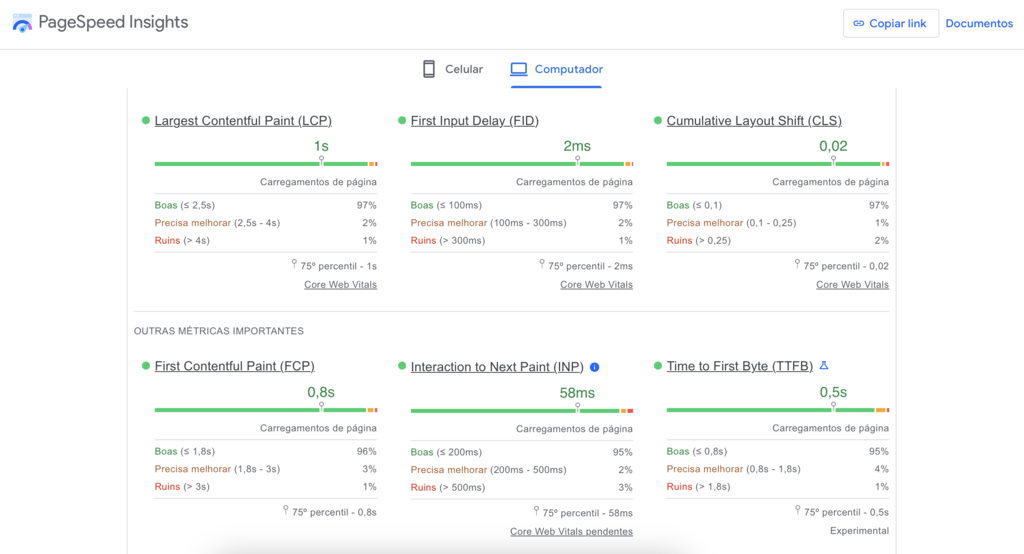This screenshot has width=1024, height=554.
Task: Click the FCP value 0,8s
Action: 321,393
